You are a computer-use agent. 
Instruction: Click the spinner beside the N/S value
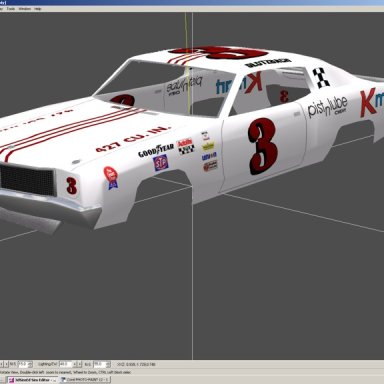point(30,364)
